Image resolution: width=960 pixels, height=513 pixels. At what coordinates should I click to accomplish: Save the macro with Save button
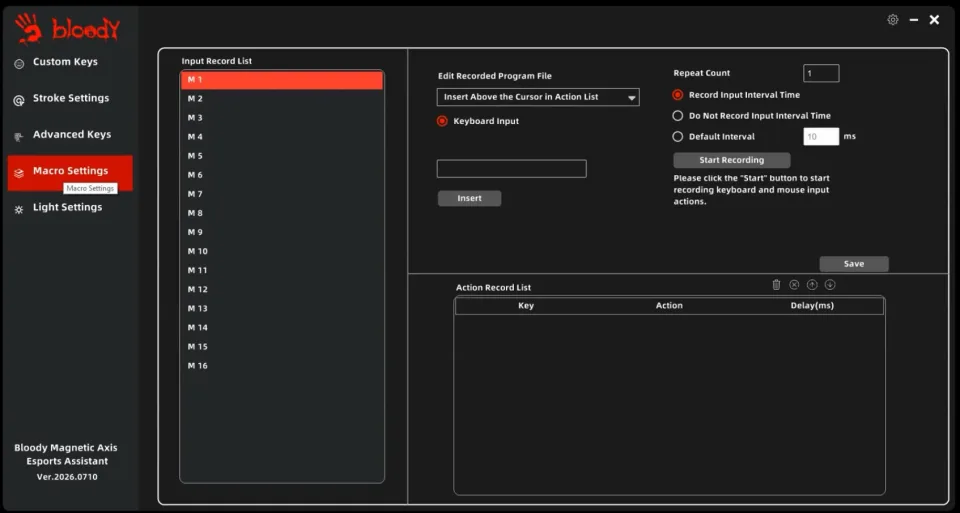click(854, 264)
